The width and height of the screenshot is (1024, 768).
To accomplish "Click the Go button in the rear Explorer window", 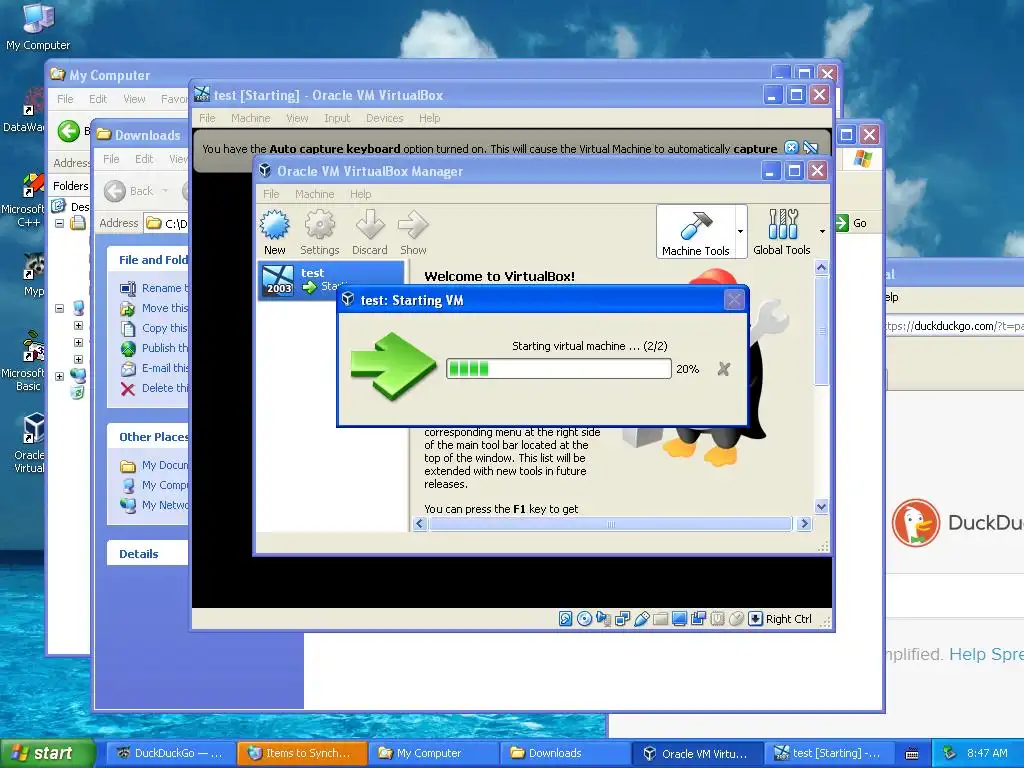I will (x=852, y=223).
